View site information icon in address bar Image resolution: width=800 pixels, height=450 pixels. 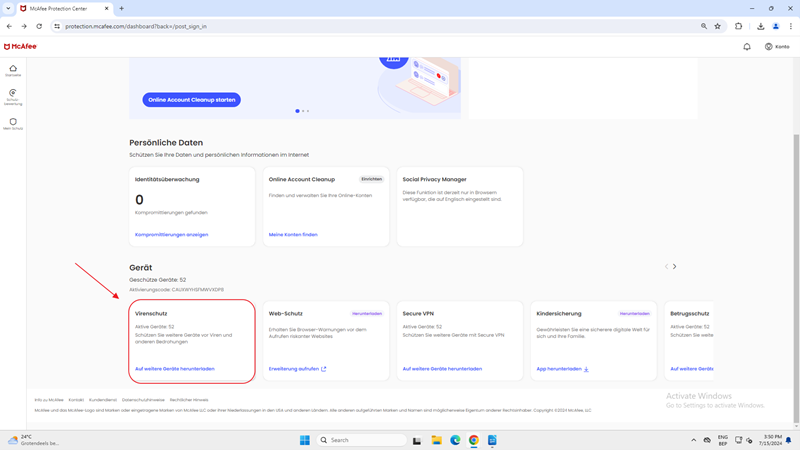57,27
